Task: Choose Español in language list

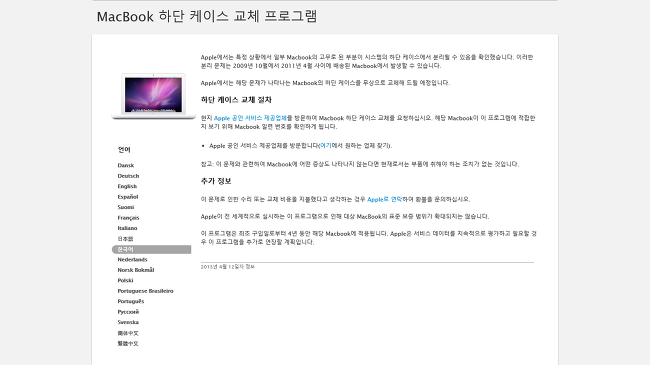Action: pyautogui.click(x=128, y=197)
